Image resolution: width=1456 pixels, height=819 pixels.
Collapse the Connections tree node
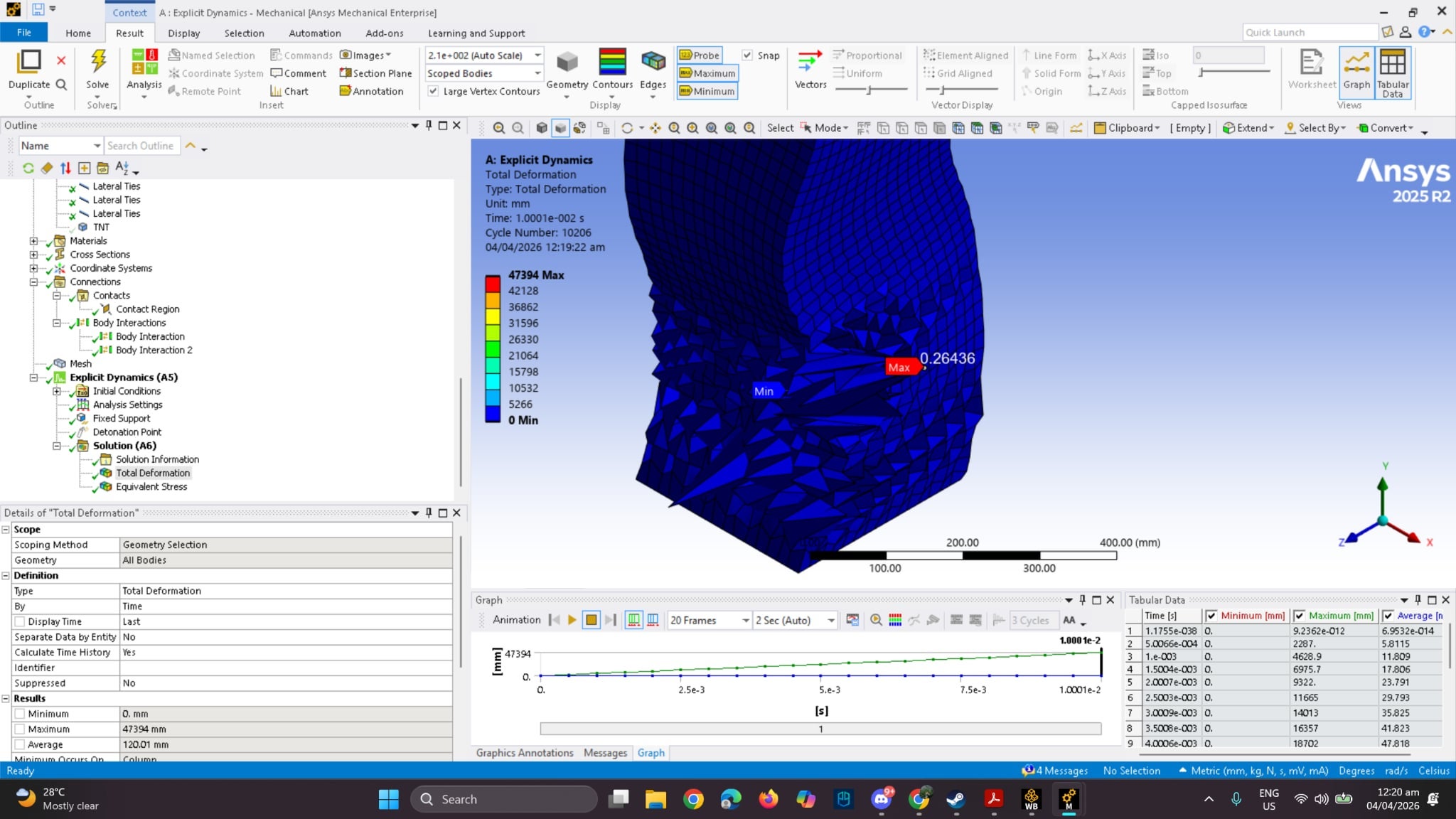point(33,282)
